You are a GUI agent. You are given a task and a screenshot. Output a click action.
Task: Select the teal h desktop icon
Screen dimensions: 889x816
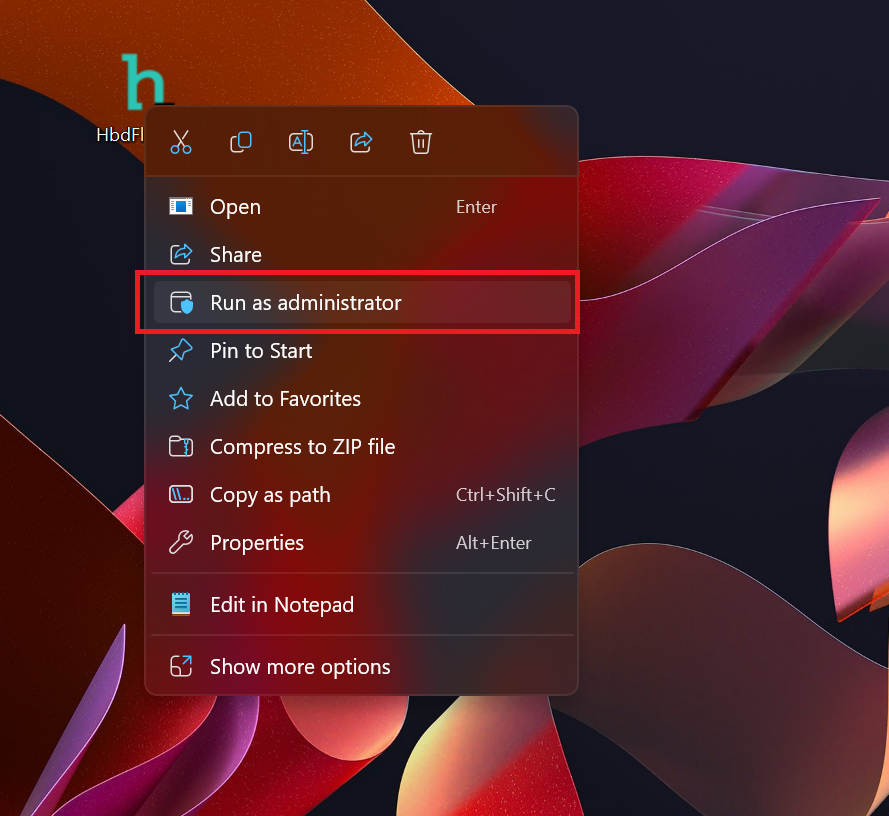(143, 82)
